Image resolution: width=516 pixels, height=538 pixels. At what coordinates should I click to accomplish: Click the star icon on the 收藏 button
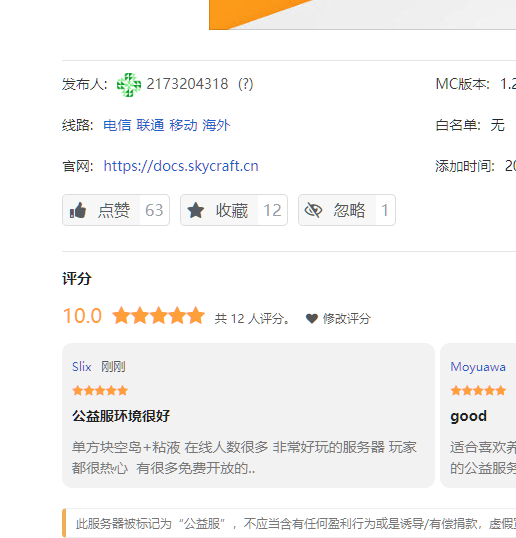196,210
